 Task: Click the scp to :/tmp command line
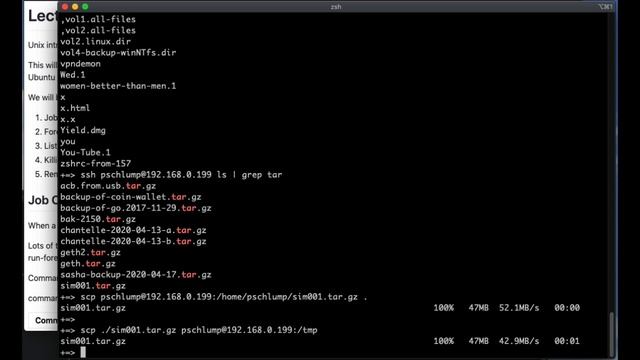coord(199,330)
